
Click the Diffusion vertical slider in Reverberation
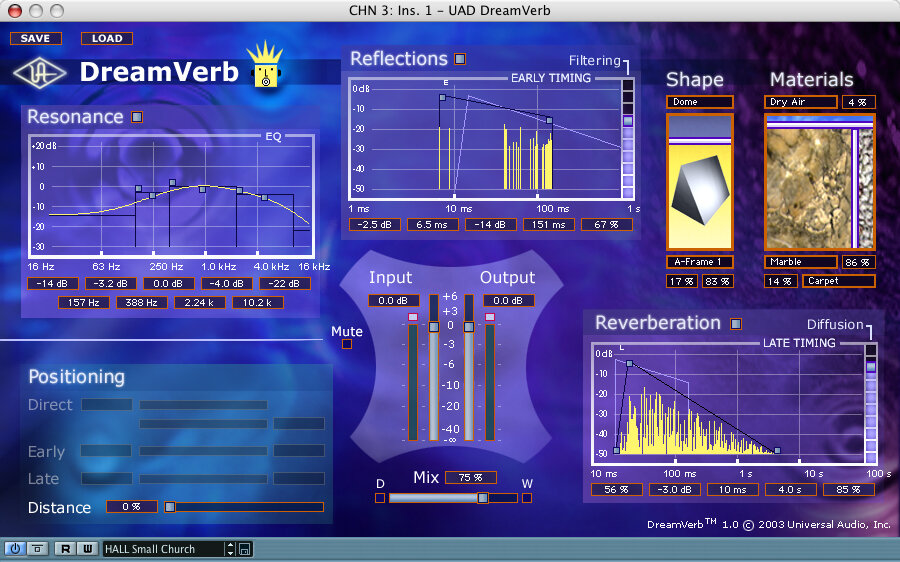871,403
